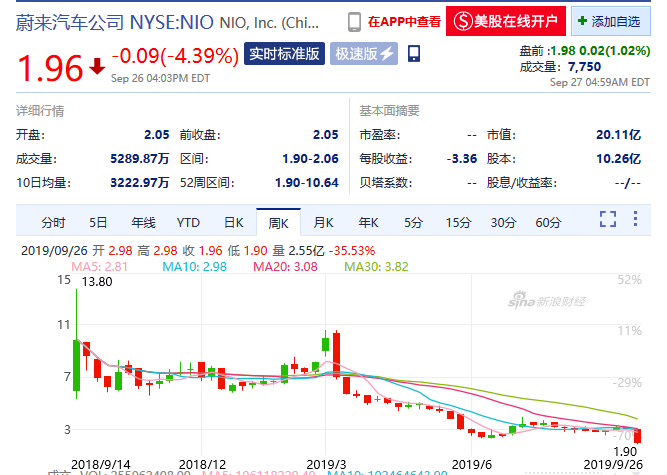
Task: Click the pre-market 成交量 value 7,750
Action: [x=584, y=67]
